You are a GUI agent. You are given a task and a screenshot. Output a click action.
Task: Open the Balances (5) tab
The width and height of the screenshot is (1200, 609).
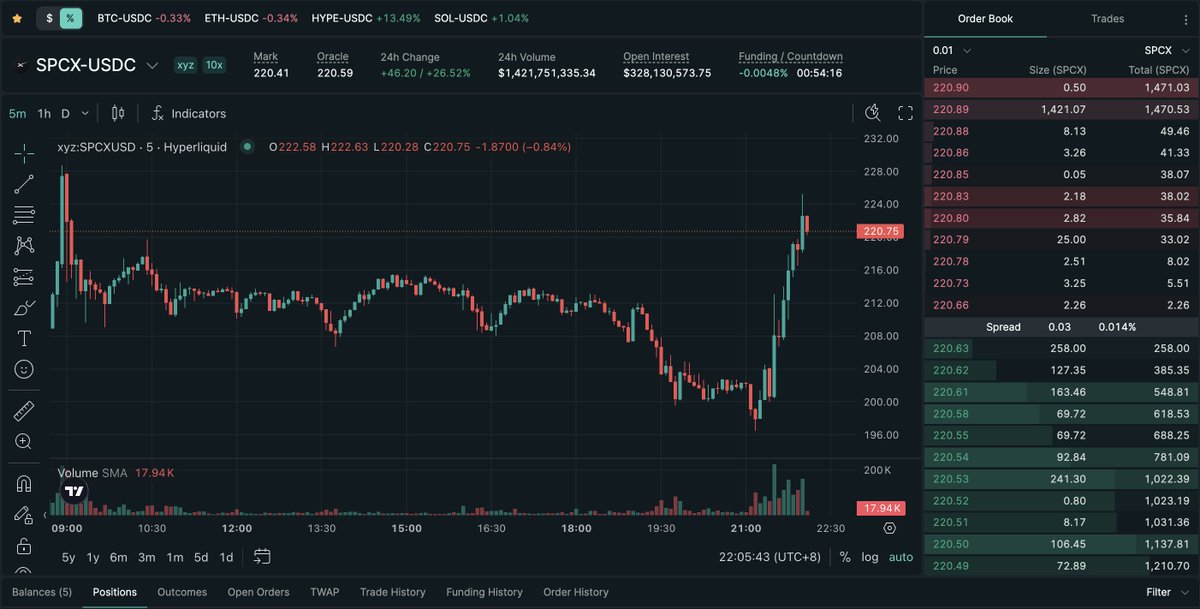tap(42, 592)
